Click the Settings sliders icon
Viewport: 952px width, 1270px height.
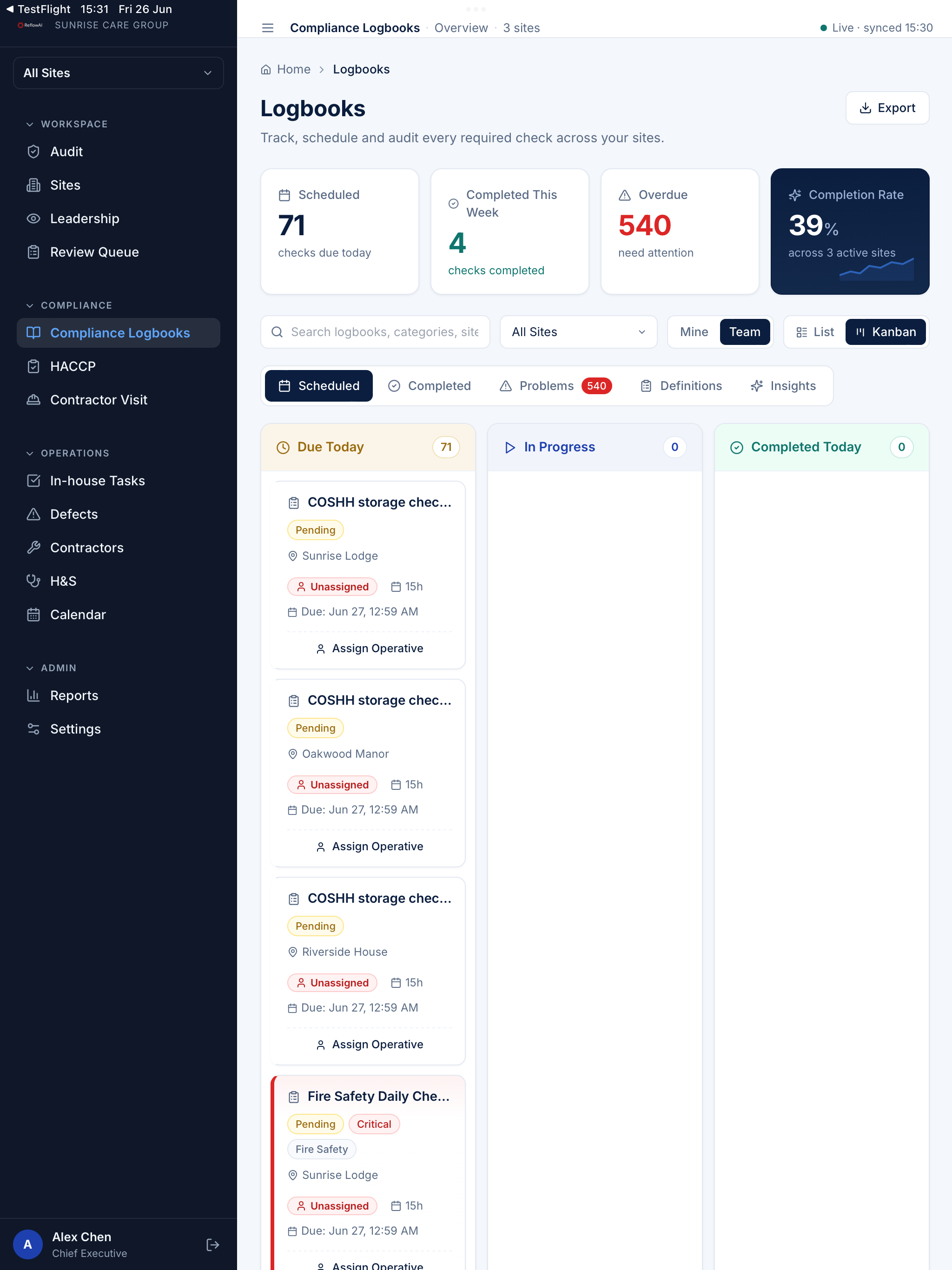(33, 729)
